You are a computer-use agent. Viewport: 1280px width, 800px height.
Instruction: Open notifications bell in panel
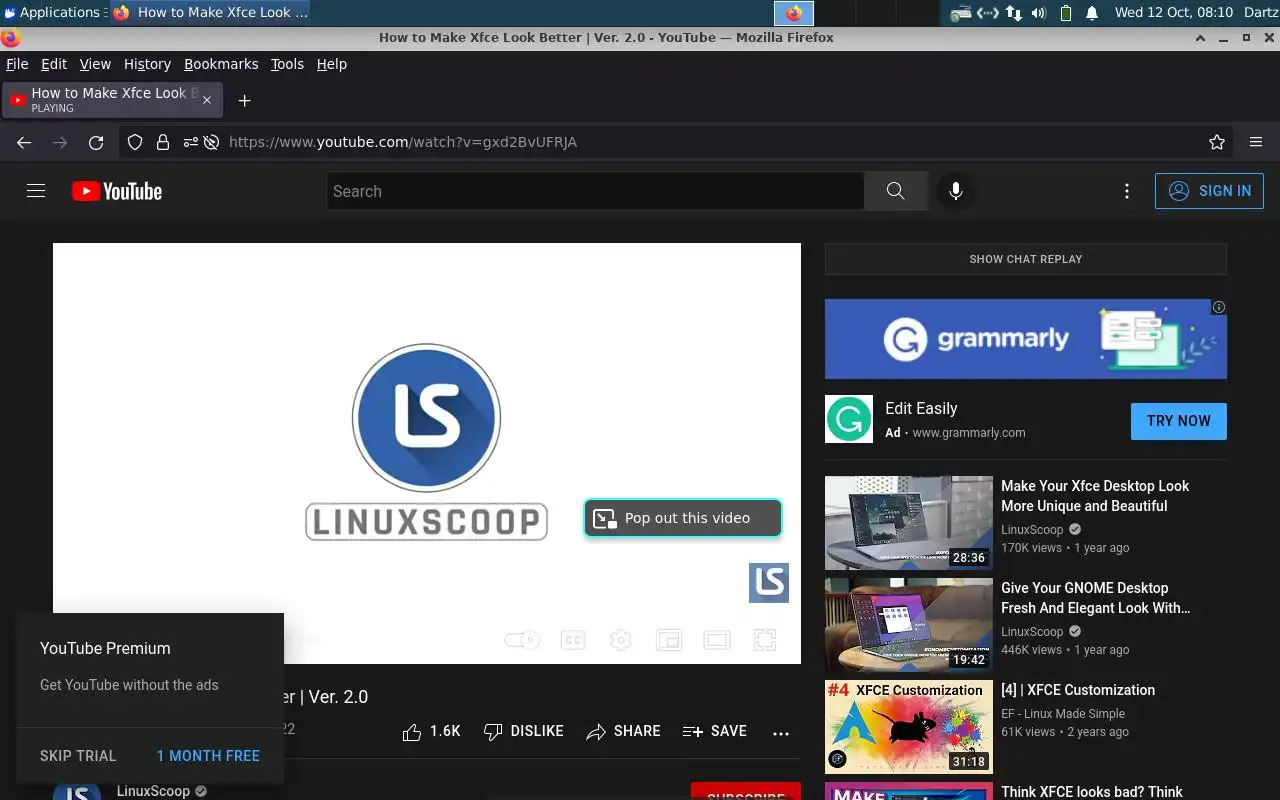click(1092, 13)
